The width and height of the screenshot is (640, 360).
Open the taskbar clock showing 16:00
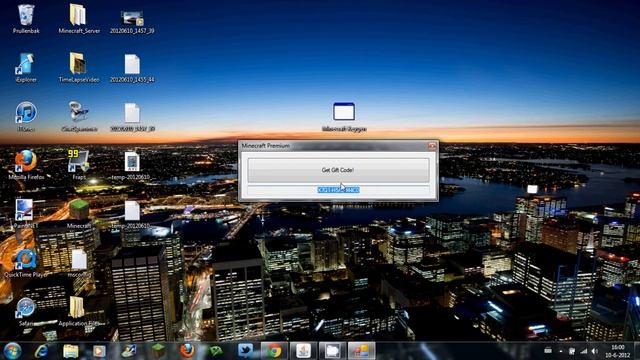coord(618,351)
